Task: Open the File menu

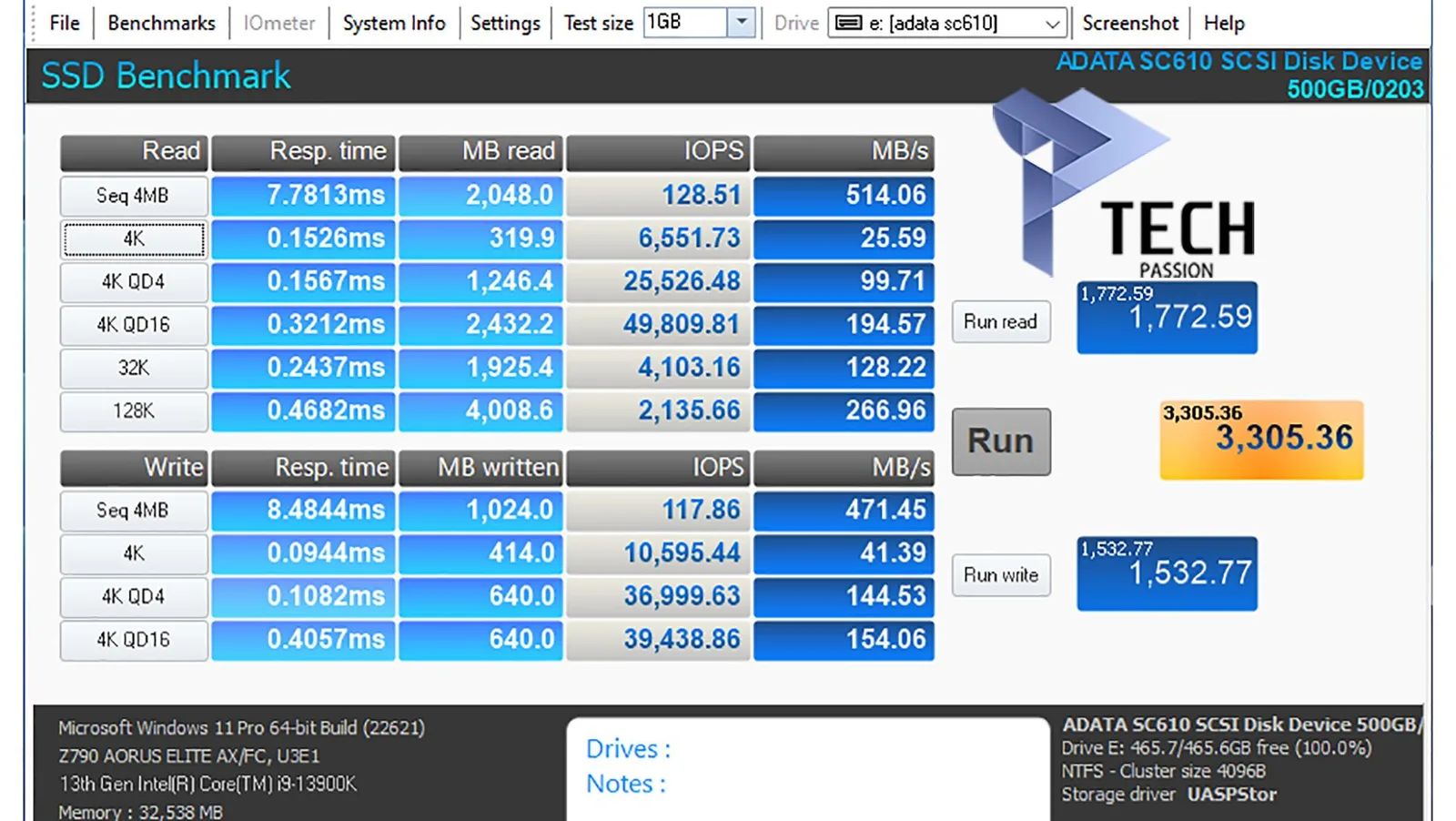Action: tap(64, 23)
